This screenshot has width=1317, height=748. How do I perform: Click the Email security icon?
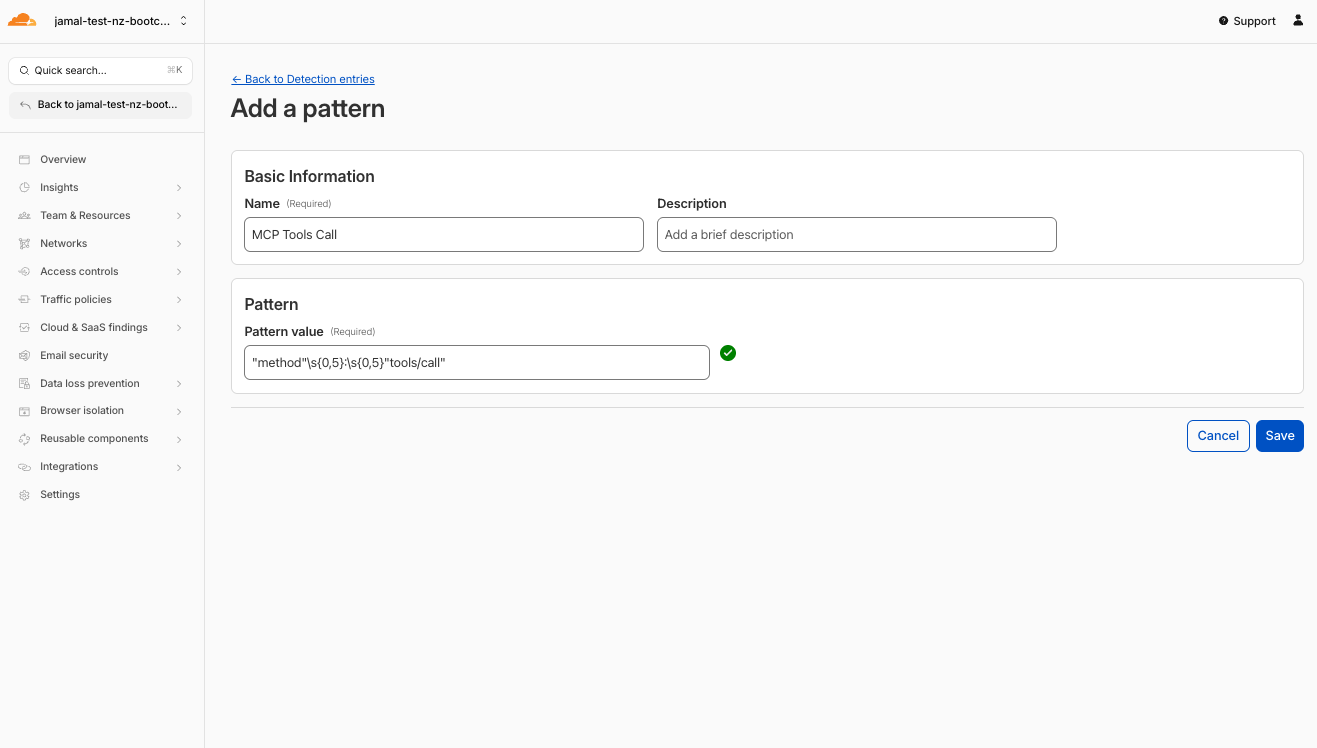(x=25, y=356)
